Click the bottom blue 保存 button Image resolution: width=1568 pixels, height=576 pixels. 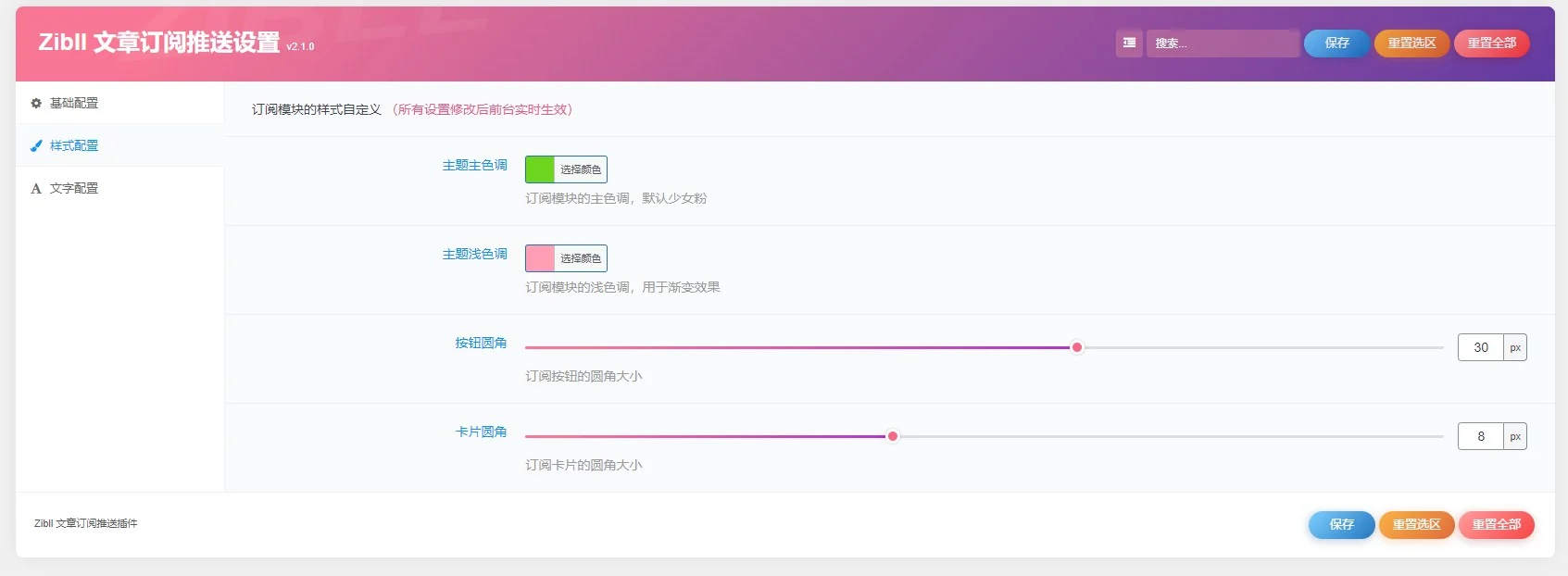click(1341, 525)
